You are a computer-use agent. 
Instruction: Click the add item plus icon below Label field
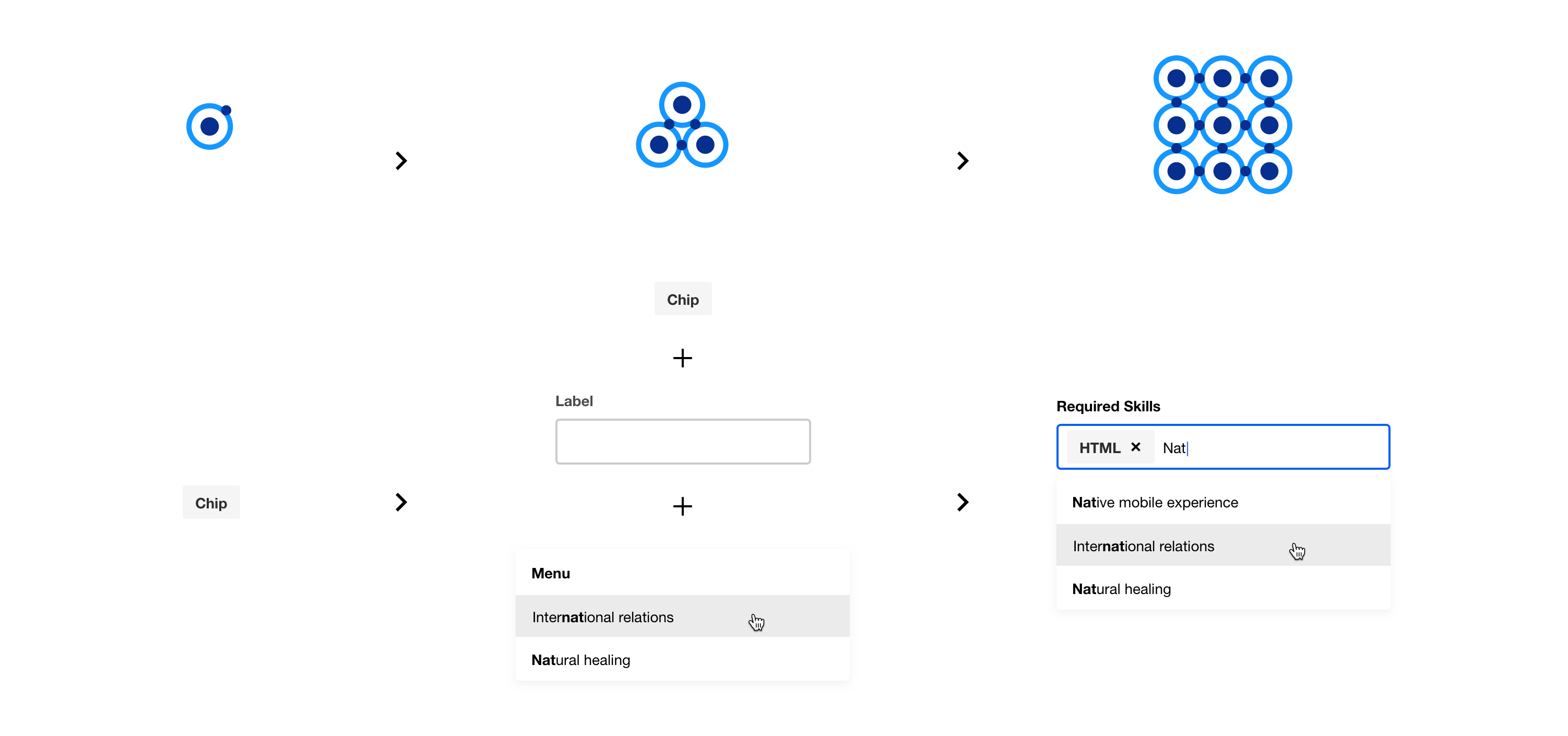pyautogui.click(x=683, y=506)
